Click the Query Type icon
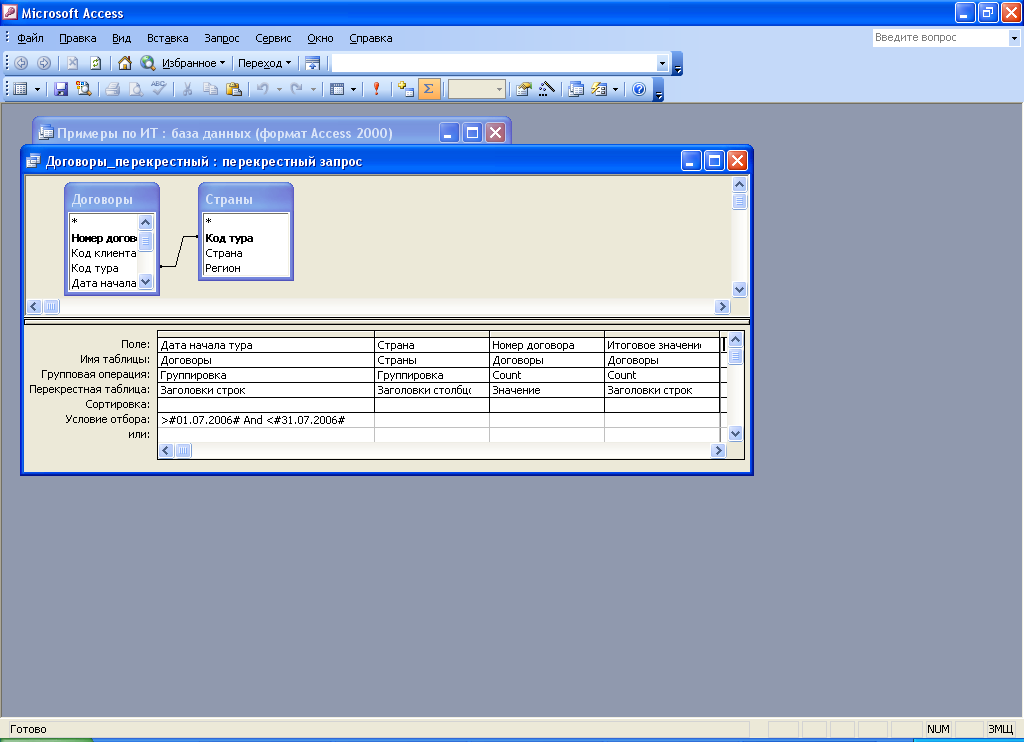 pyautogui.click(x=337, y=89)
